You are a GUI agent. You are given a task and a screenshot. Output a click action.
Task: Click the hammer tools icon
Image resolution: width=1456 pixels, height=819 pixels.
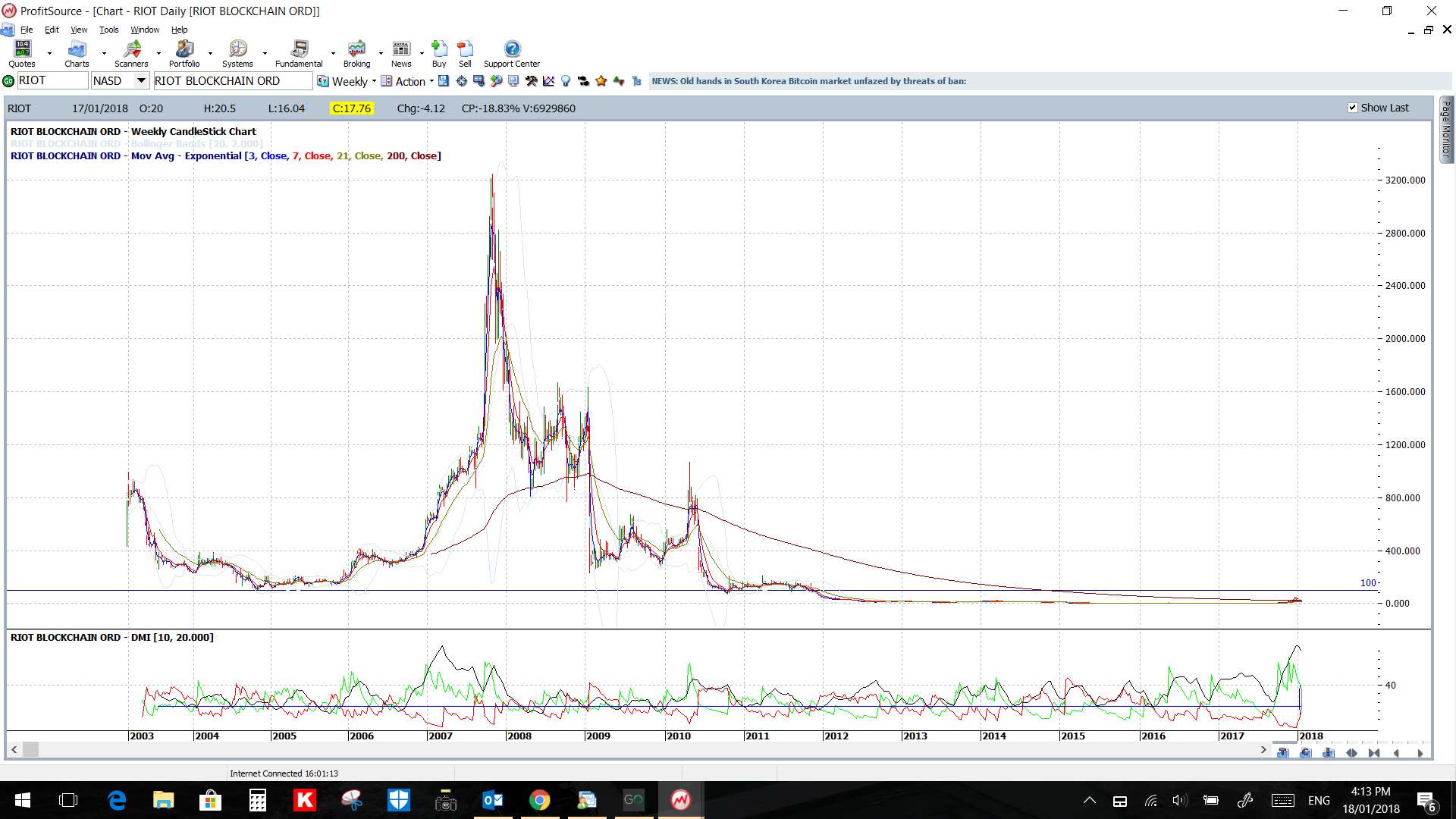coord(531,81)
